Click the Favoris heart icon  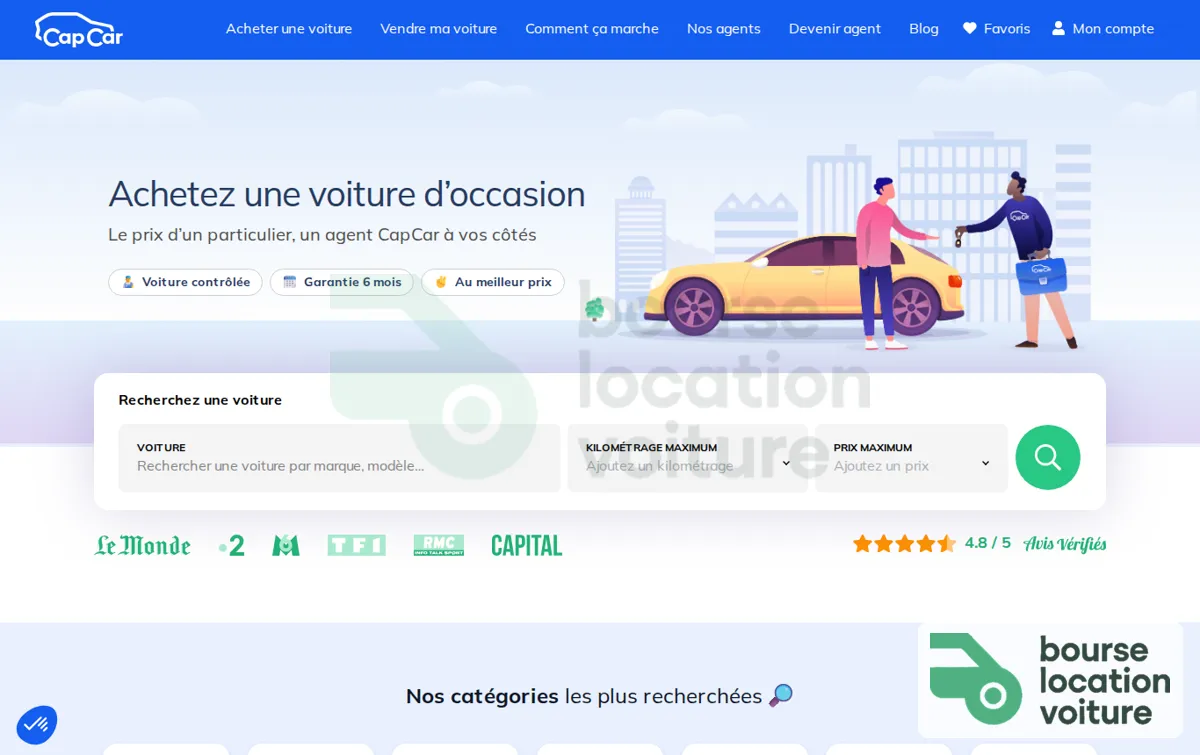click(970, 29)
